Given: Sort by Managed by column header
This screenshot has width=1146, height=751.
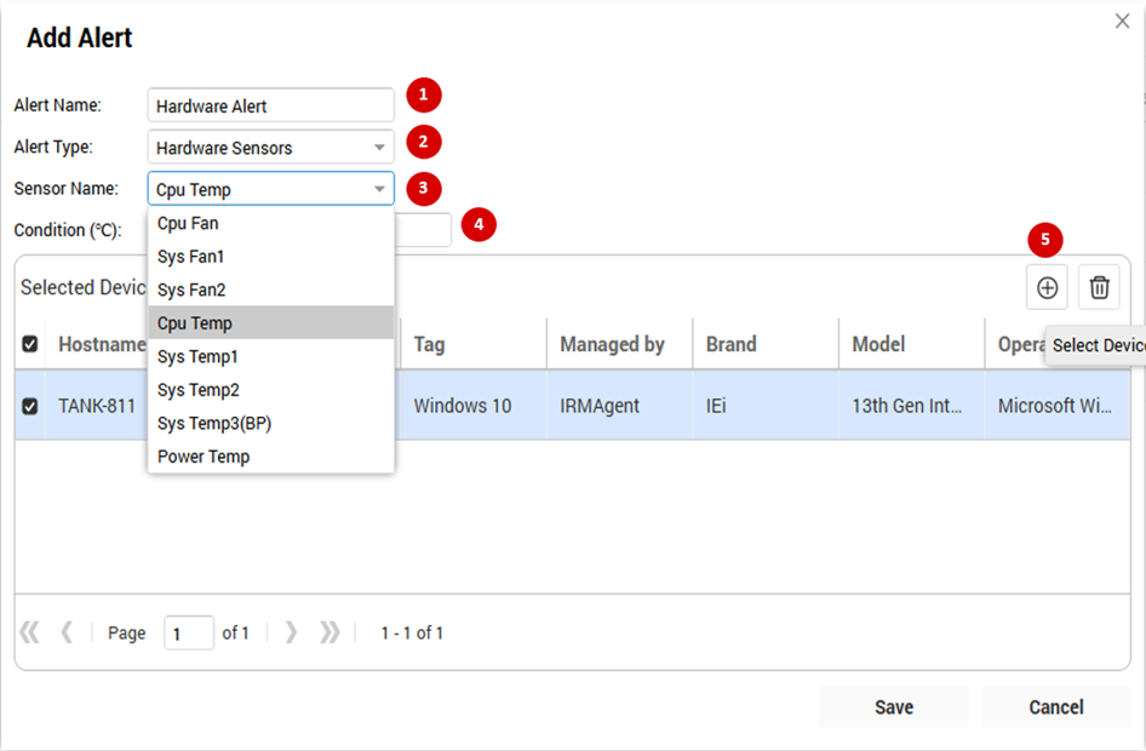Looking at the screenshot, I should (620, 344).
